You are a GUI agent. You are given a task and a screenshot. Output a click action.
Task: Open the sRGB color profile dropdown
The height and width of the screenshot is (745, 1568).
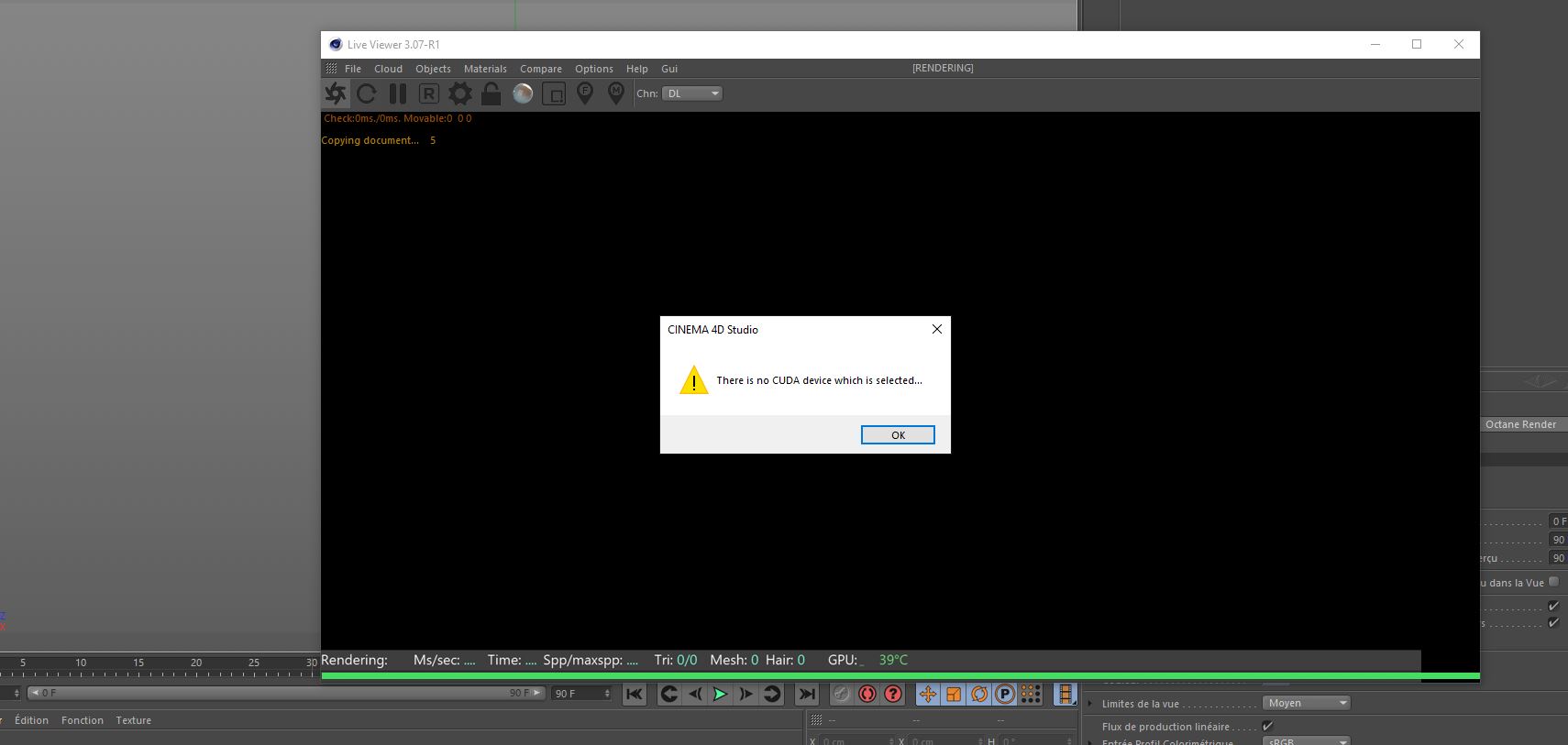pos(1307,741)
